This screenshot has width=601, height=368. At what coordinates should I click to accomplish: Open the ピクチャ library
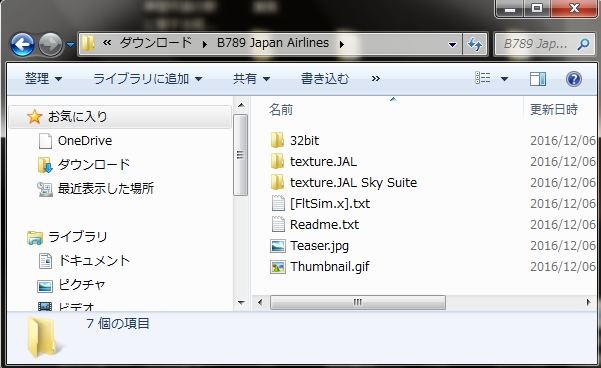82,285
